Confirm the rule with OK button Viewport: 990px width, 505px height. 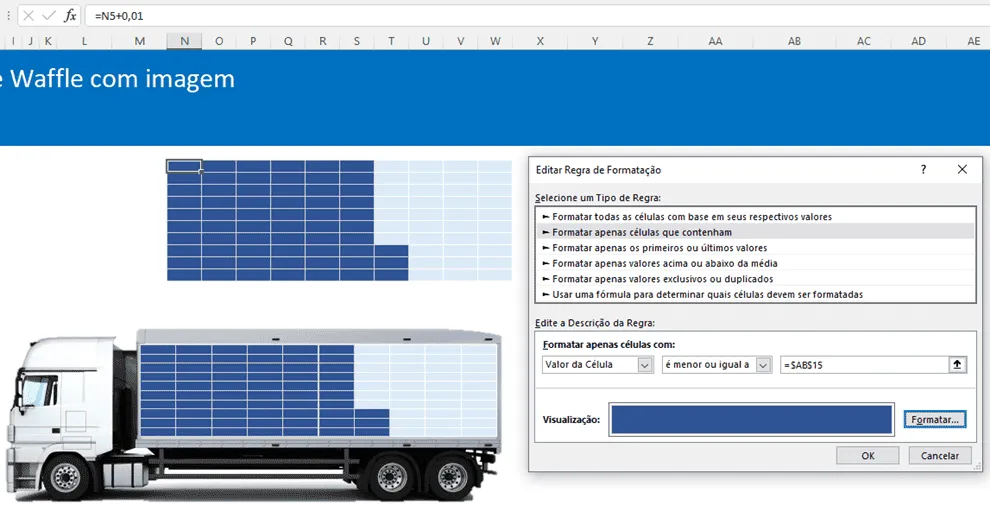pyautogui.click(x=868, y=455)
